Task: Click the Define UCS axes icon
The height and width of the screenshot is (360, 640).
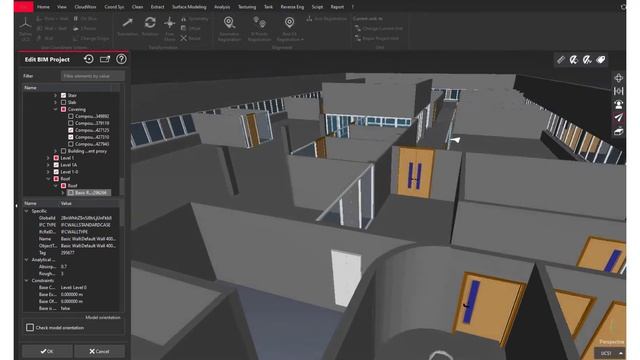Action: [x=25, y=24]
